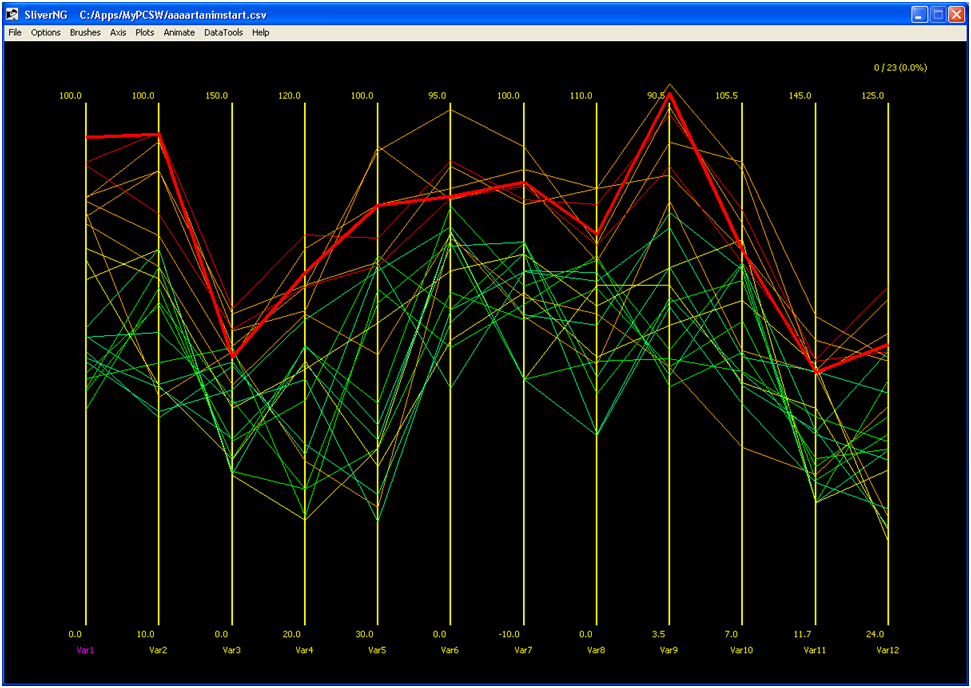Maximize the SliverNG window

pyautogui.click(x=939, y=15)
